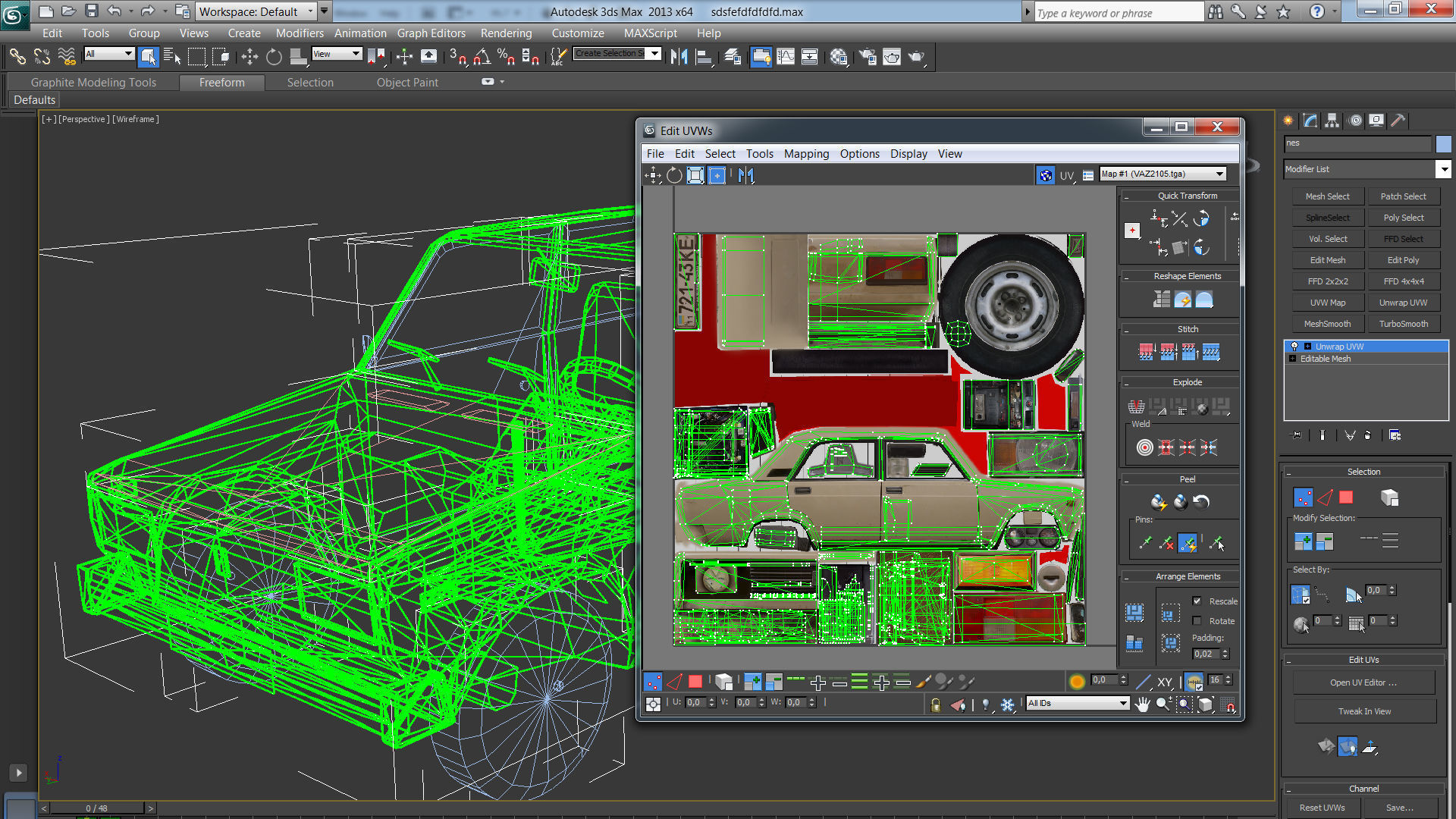Click Freeform Mode icon in Edit UVWs toolbar
The image size is (1456, 819).
point(717,175)
